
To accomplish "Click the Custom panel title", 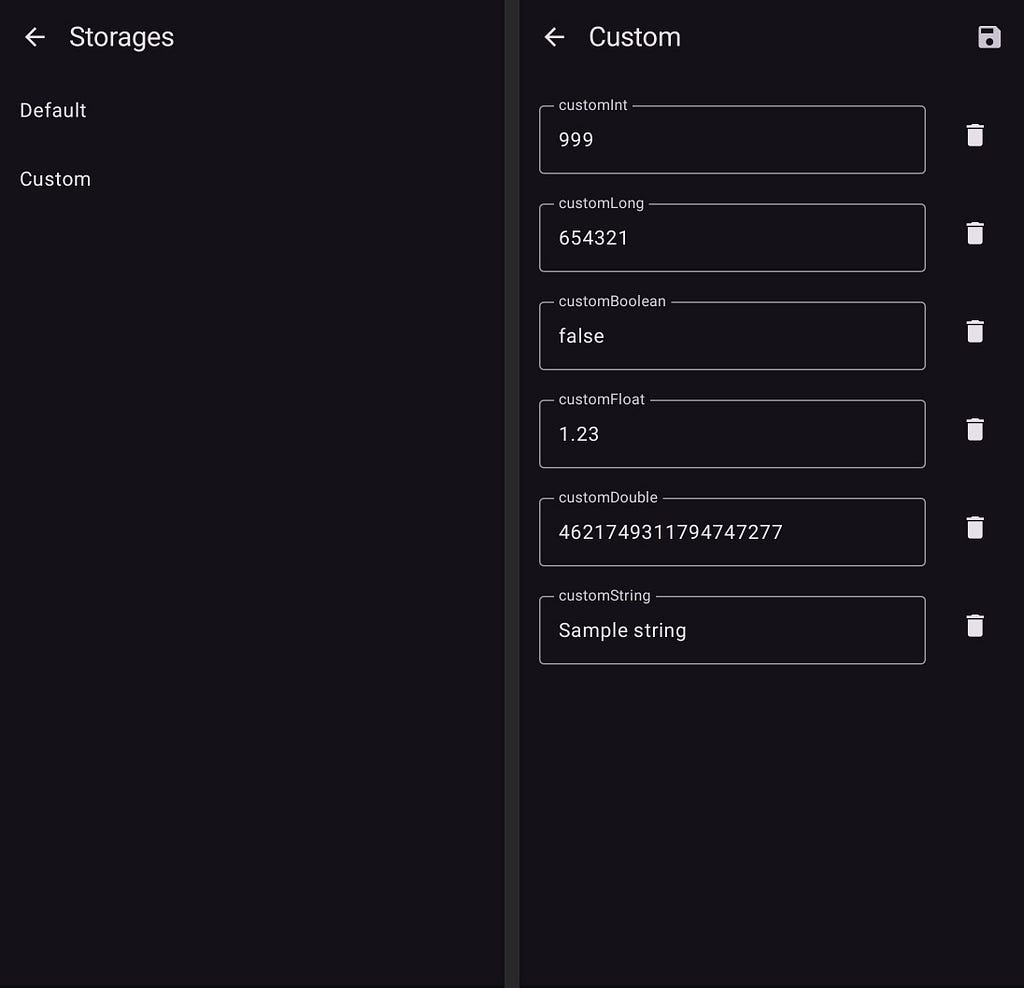I will point(634,37).
